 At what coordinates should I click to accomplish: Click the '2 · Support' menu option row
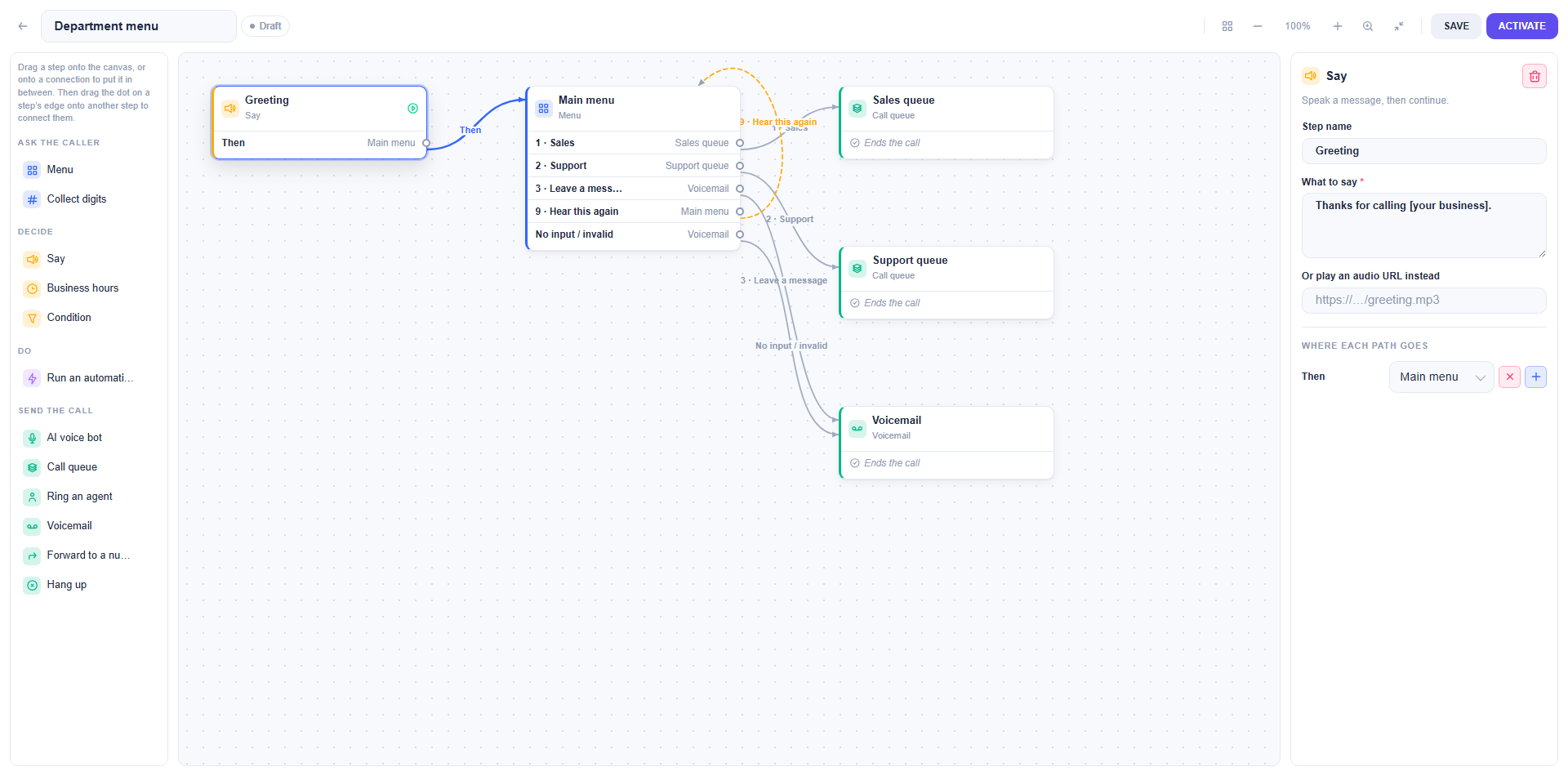634,166
